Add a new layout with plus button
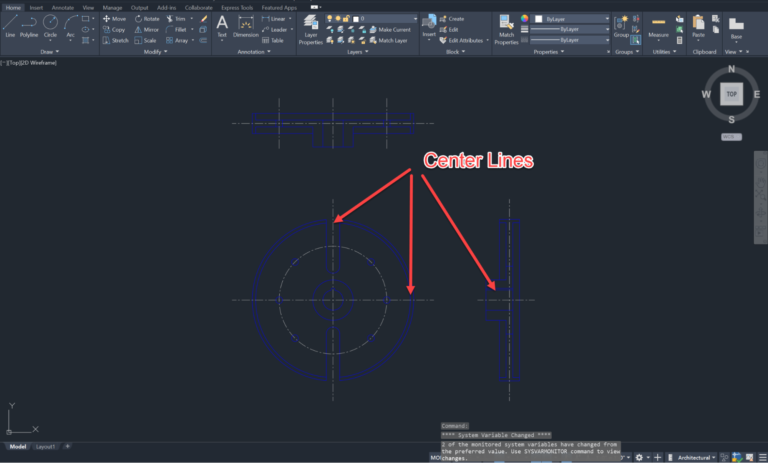Viewport: 768px width, 463px height. [67, 446]
